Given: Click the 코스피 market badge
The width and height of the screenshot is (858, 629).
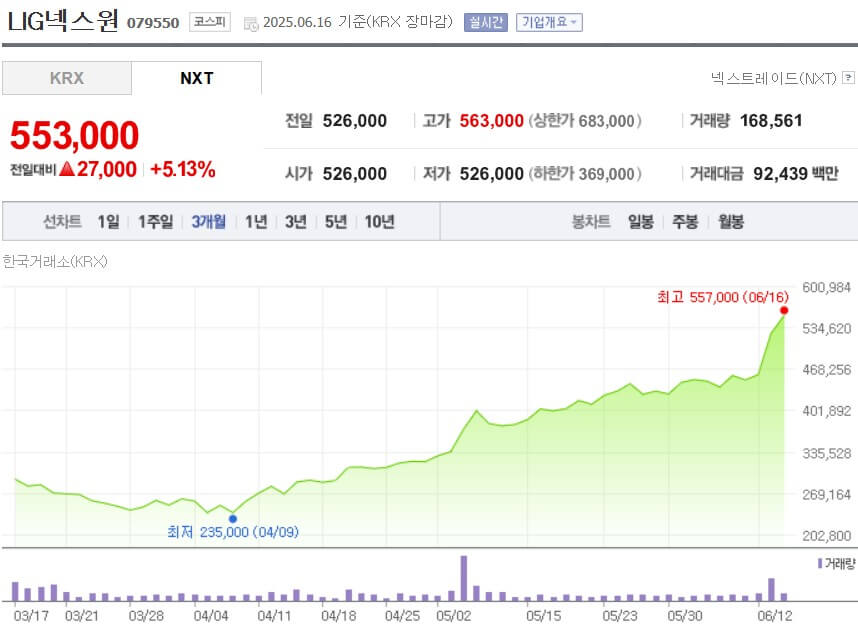Looking at the screenshot, I should pyautogui.click(x=210, y=22).
